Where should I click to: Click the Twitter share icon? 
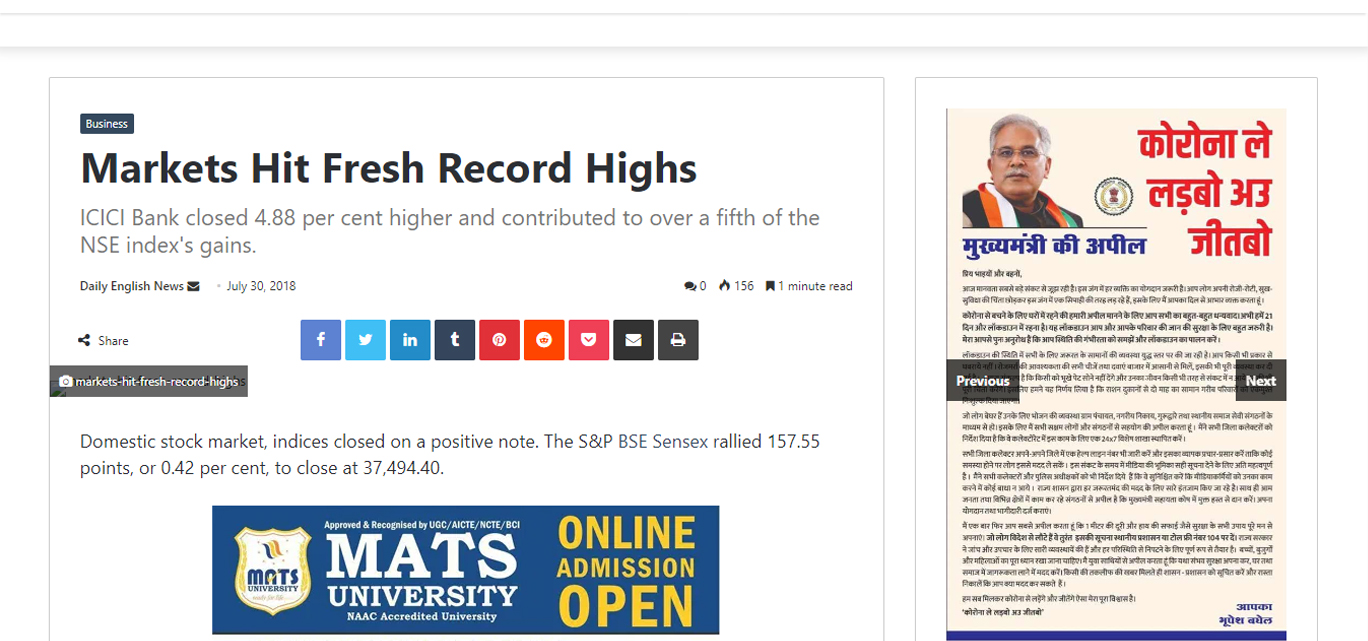[365, 340]
